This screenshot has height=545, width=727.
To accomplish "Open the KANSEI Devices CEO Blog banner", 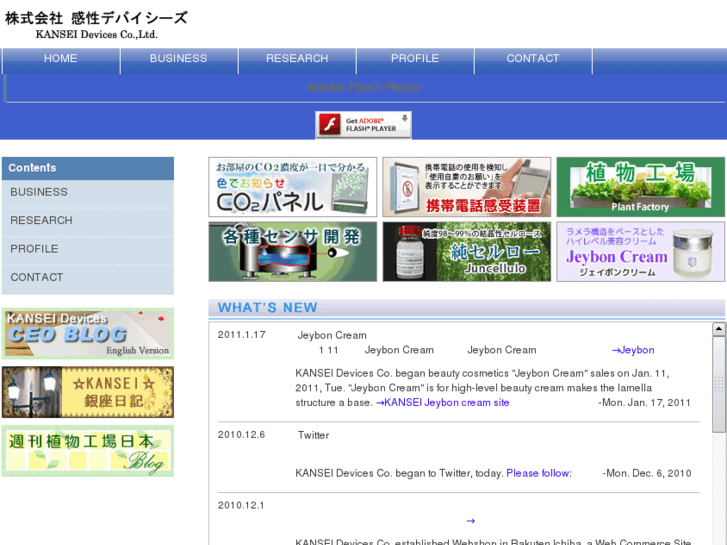I will coord(88,333).
